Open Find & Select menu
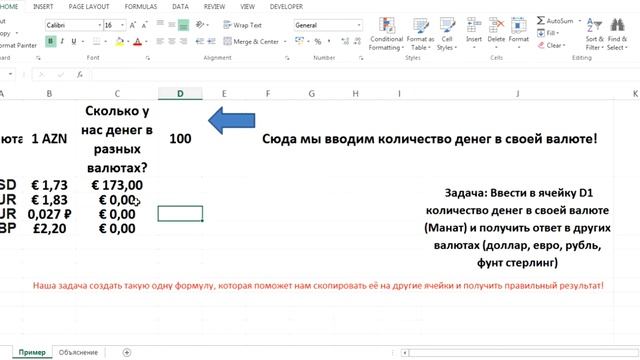640x360 pixels. tap(617, 34)
